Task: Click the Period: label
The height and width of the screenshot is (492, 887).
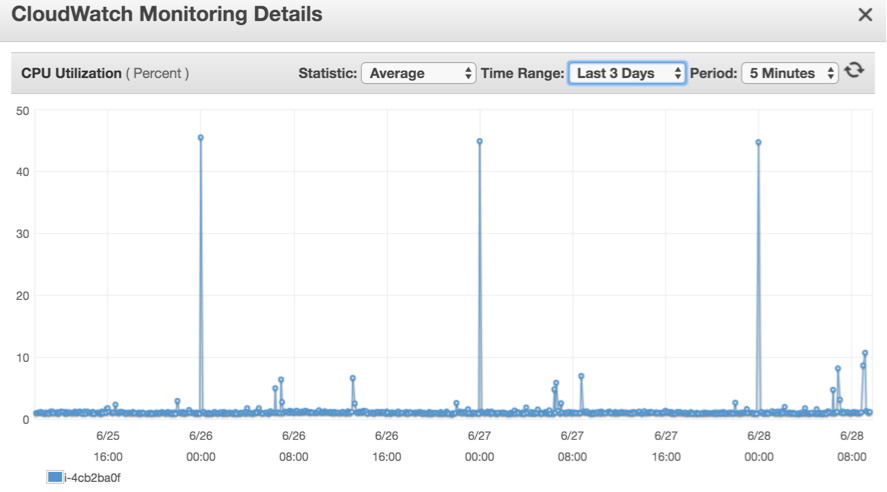Action: pos(713,74)
